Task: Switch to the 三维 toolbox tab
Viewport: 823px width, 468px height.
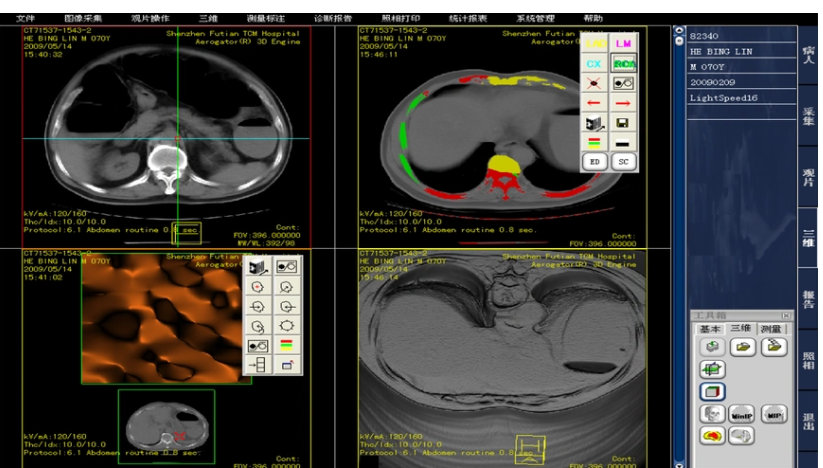Action: (741, 328)
